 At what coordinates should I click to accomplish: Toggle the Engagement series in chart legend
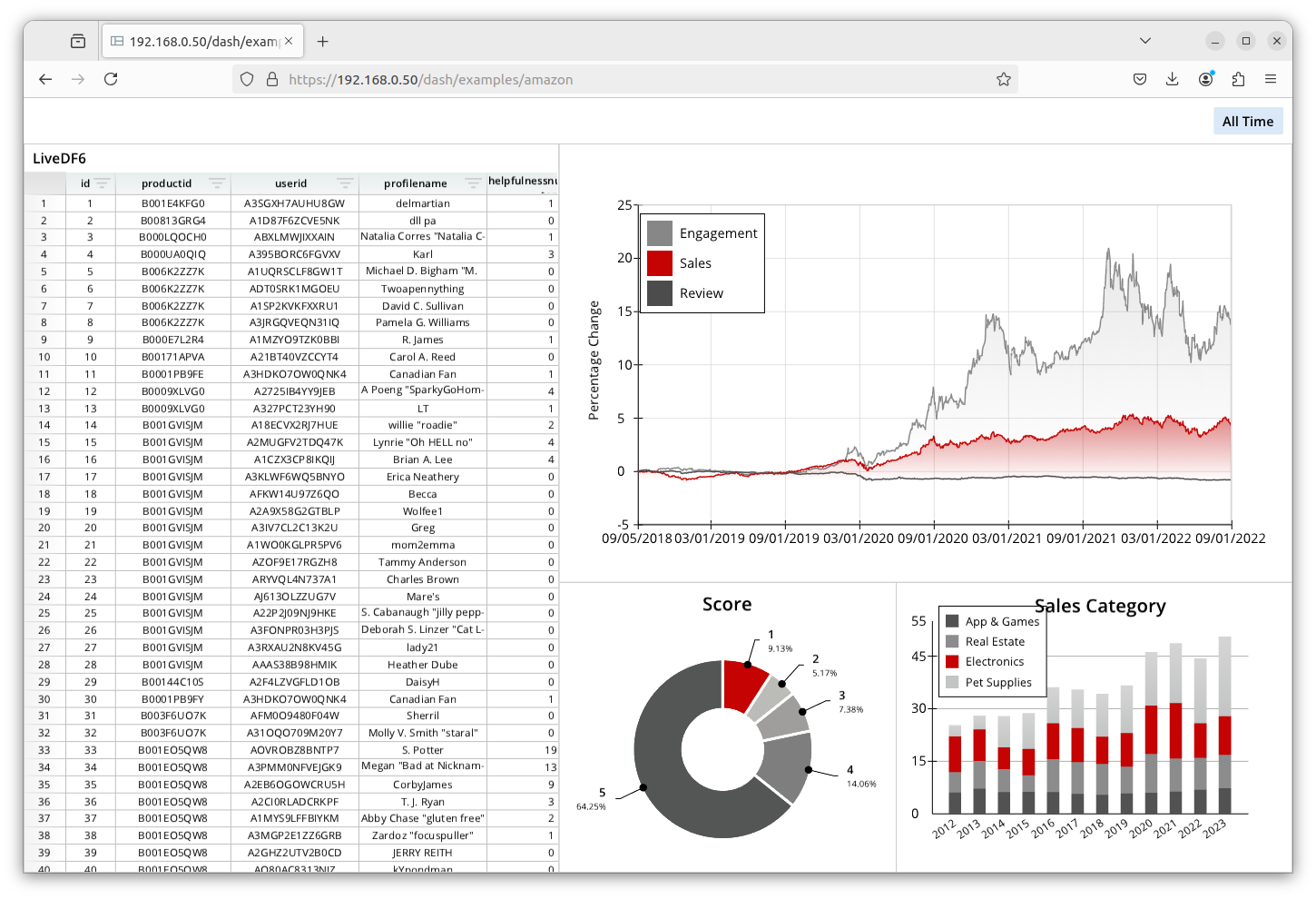click(x=702, y=233)
